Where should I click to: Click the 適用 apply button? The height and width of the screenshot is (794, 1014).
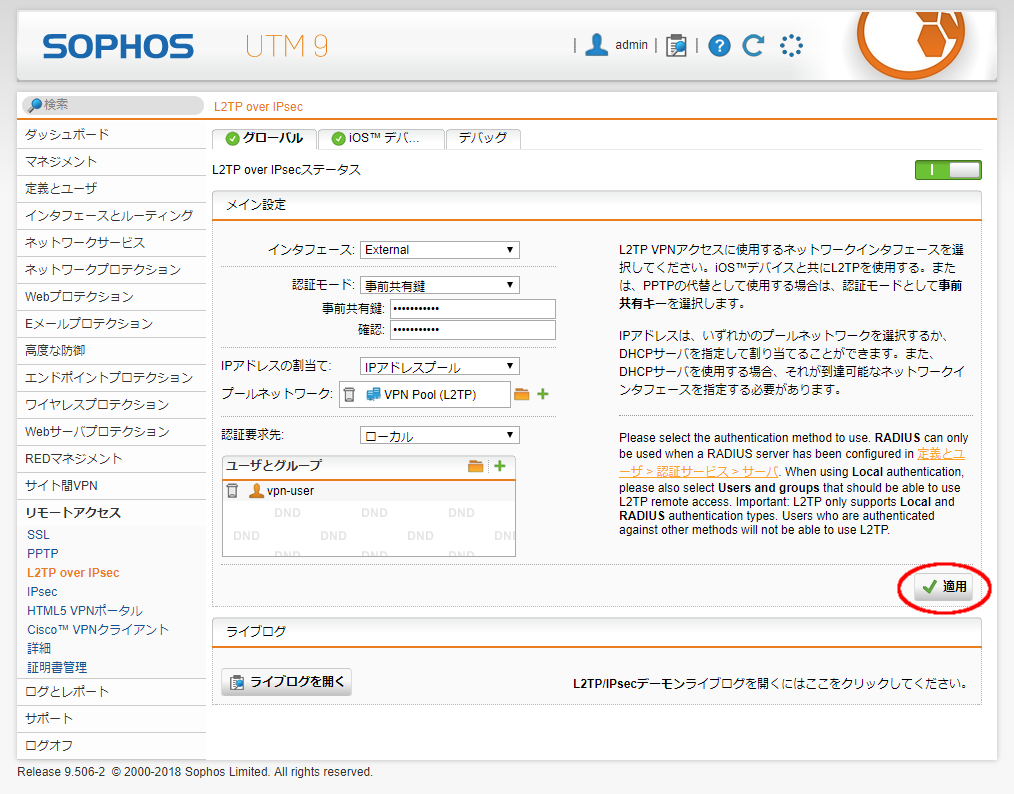[945, 587]
